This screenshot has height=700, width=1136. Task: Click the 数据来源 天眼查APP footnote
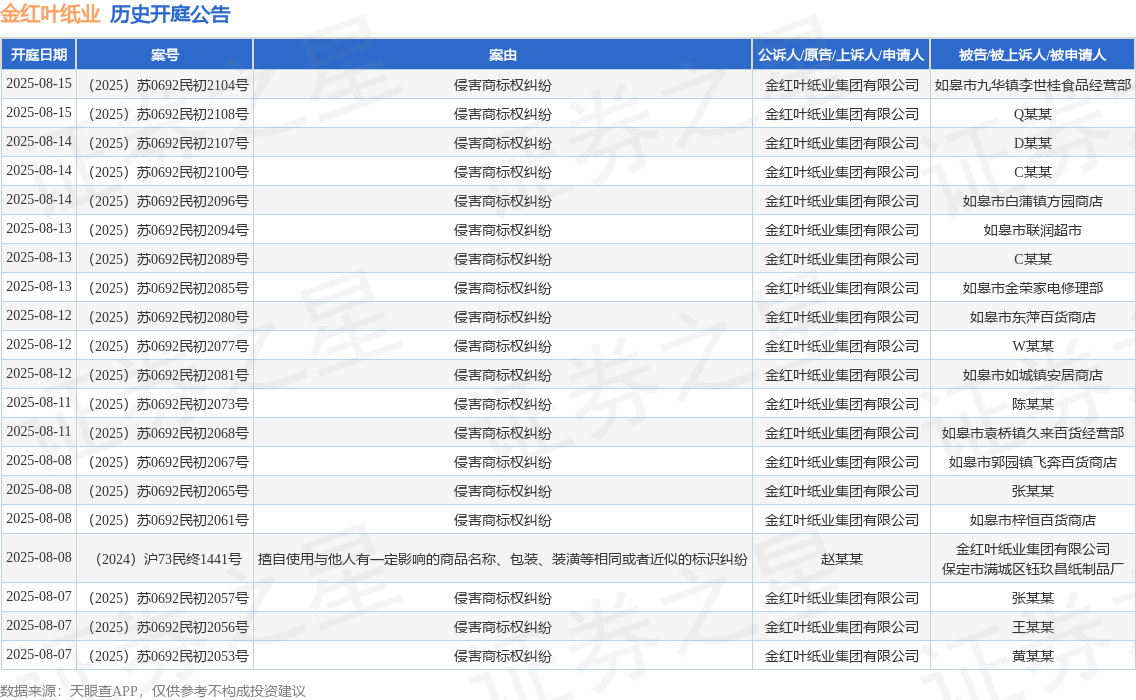click(153, 691)
